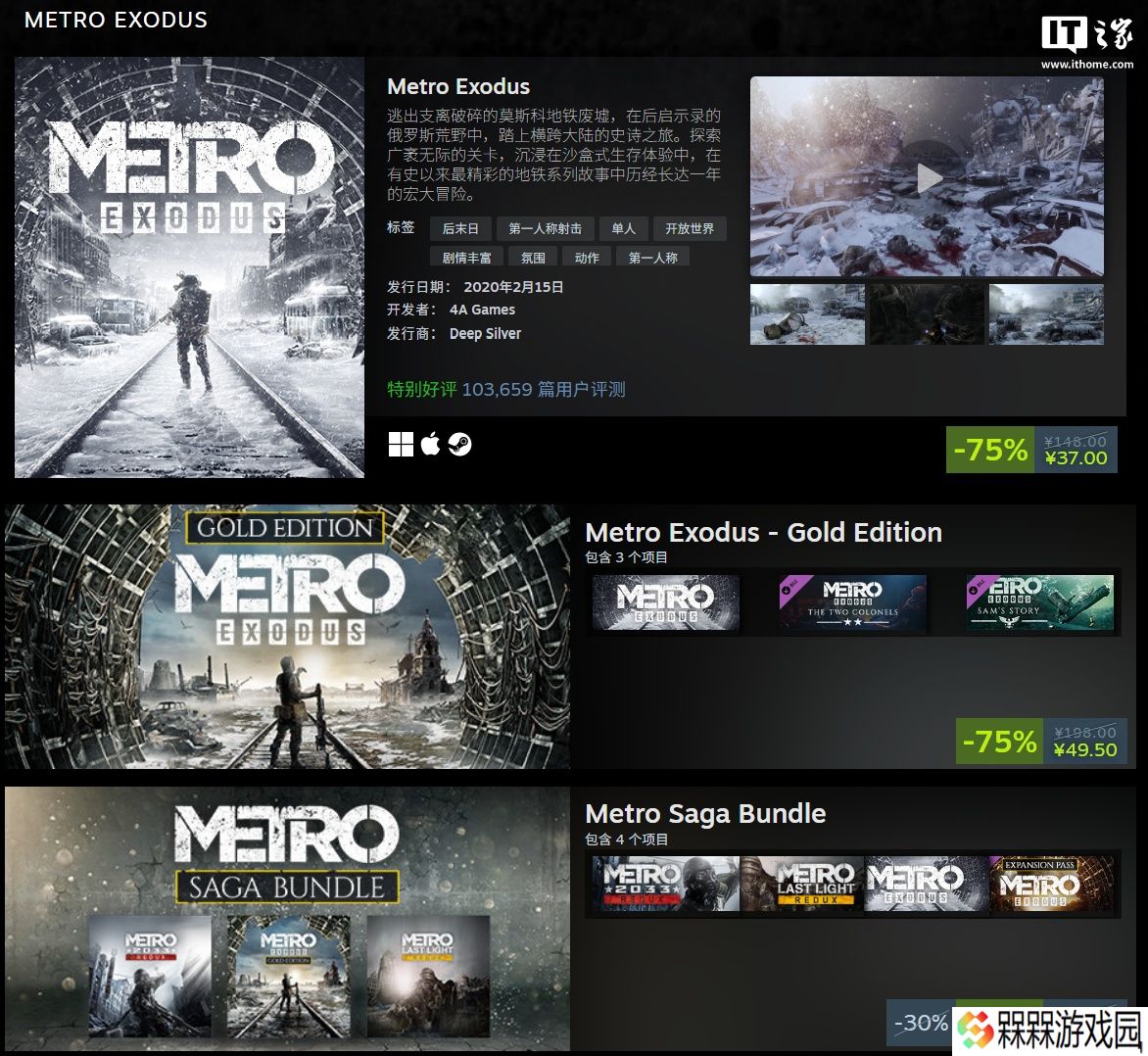
Task: Open the Sam's Story DLC thumbnail
Action: pyautogui.click(x=1039, y=602)
